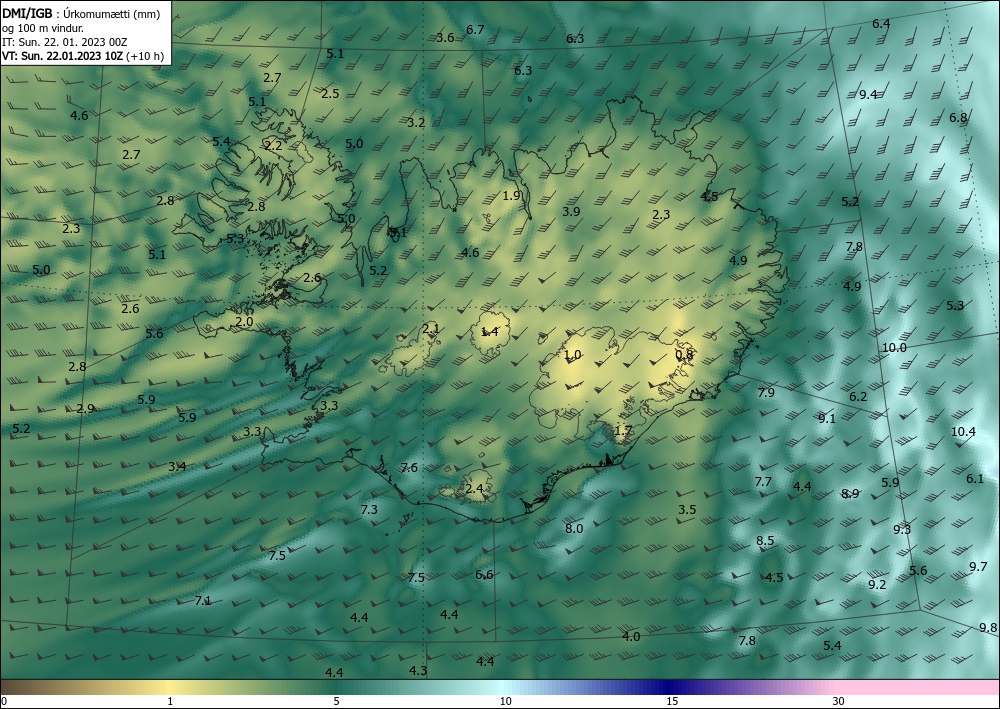
Task: Click the subtitle "og 100 m vindur."
Action: pyautogui.click(x=43, y=28)
